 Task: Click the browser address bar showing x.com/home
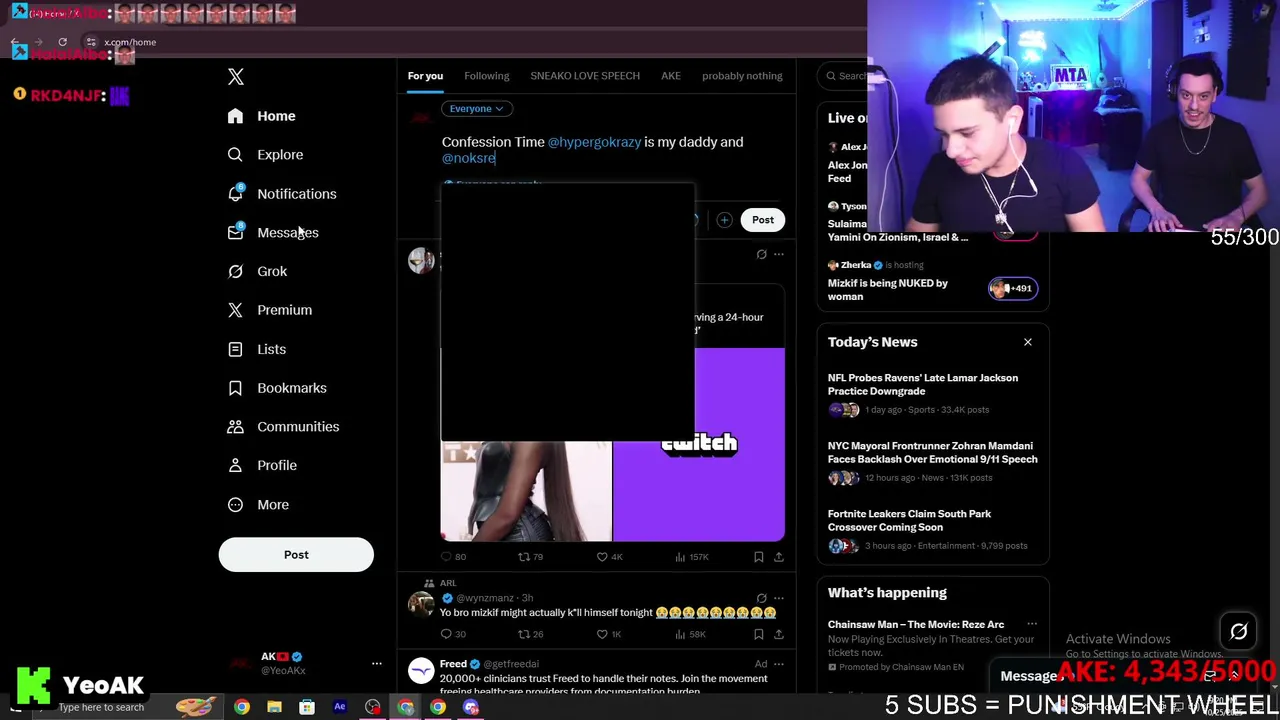pyautogui.click(x=130, y=42)
